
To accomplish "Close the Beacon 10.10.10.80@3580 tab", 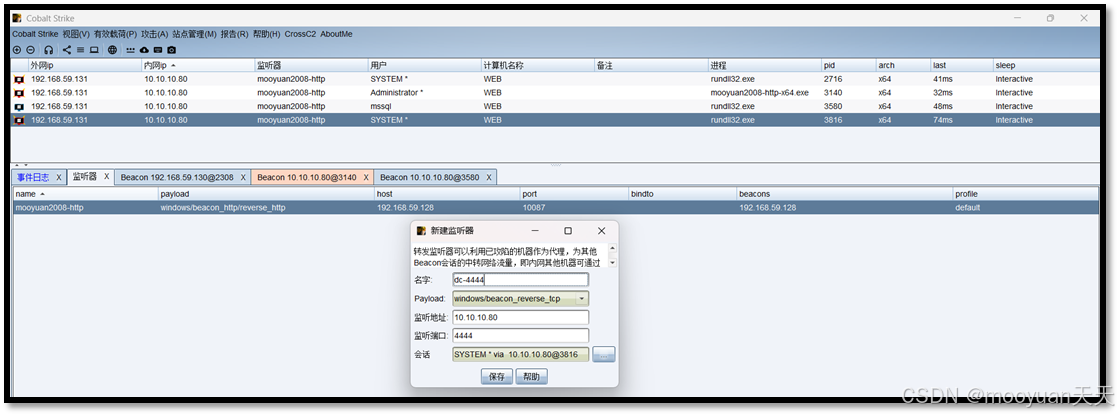I will [x=489, y=177].
